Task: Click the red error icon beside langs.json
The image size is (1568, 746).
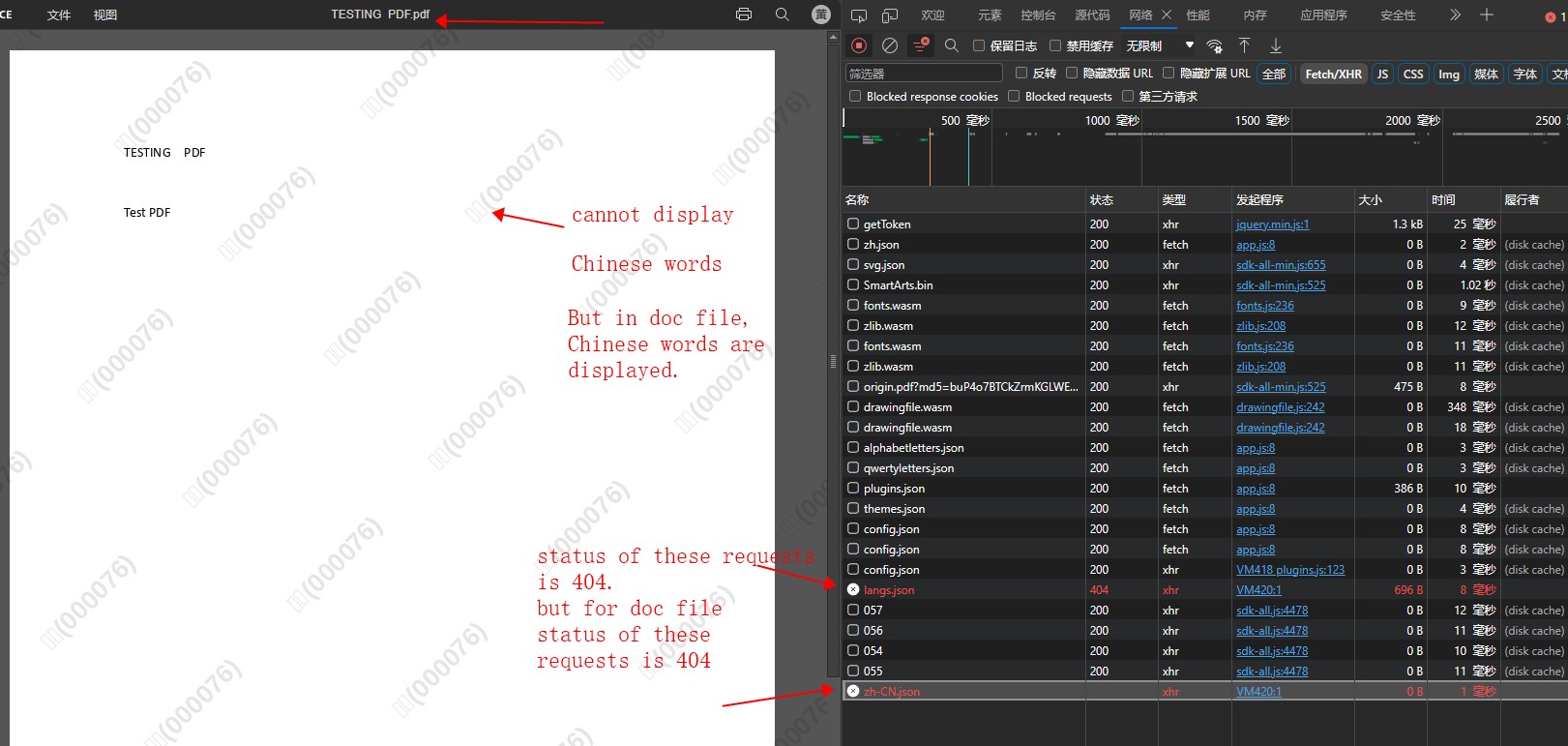Action: click(853, 589)
